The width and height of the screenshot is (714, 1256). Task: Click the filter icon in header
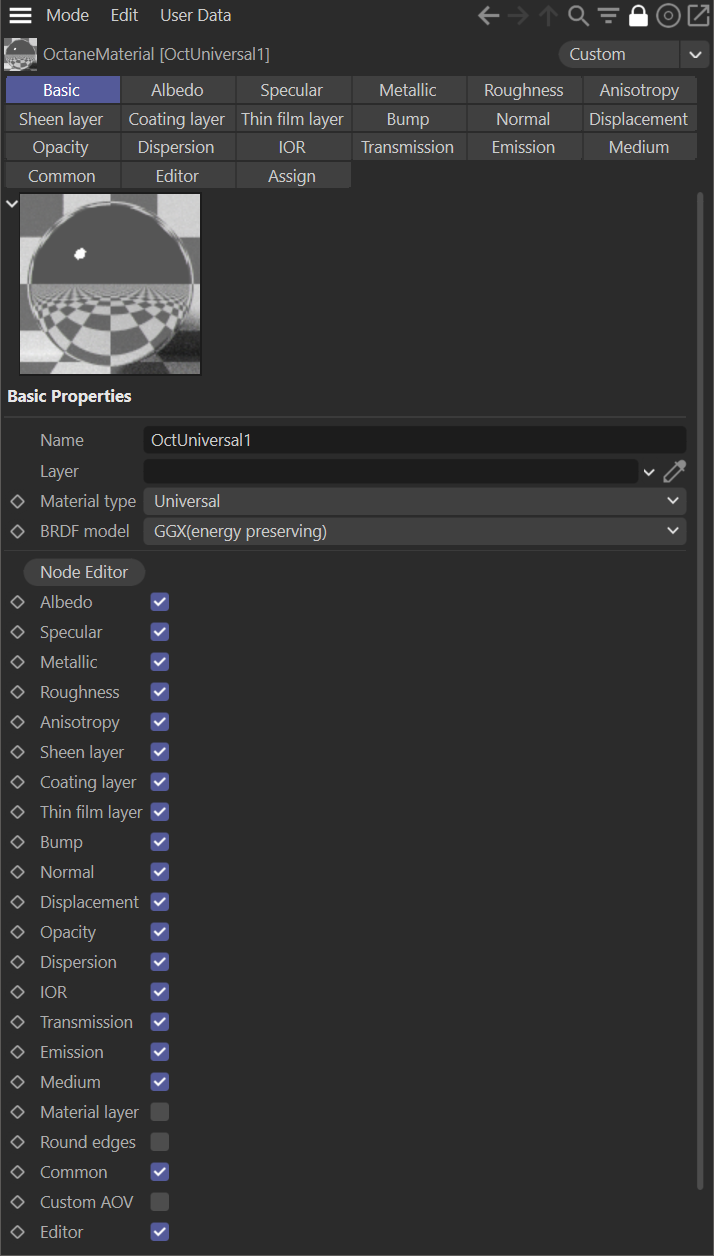pyautogui.click(x=608, y=16)
